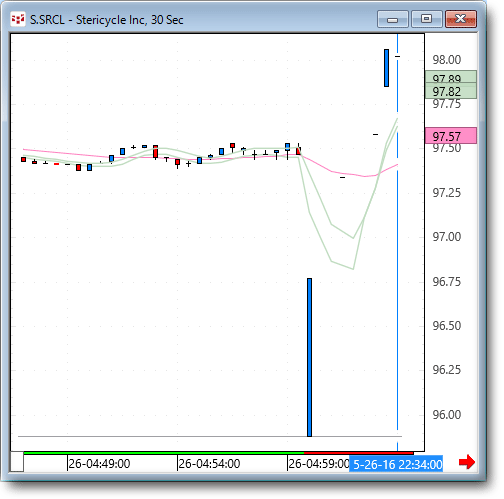Click the 96.25 price scale label
Viewport: 504px width, 499px height.
(447, 369)
